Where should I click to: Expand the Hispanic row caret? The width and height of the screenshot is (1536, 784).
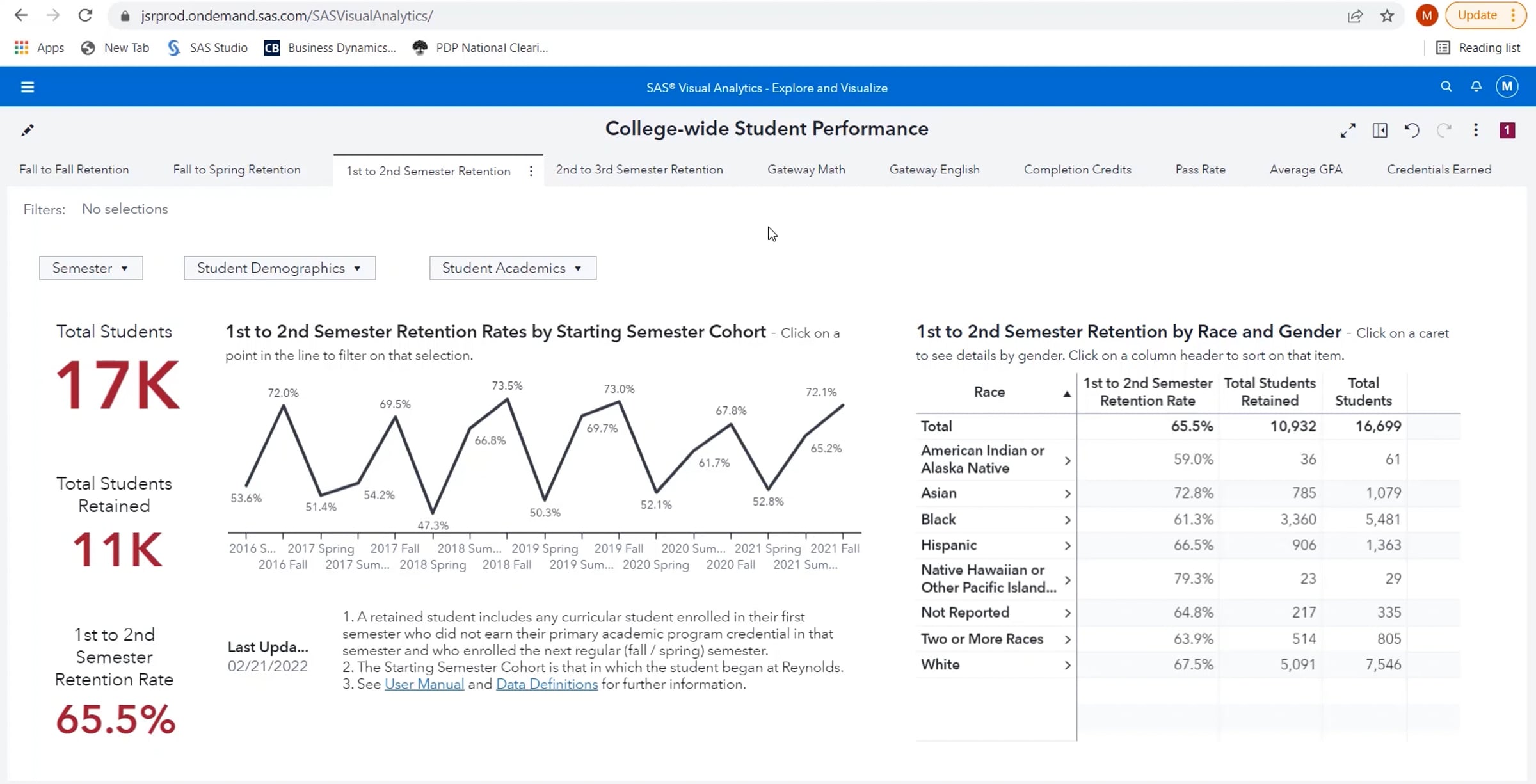pos(1067,546)
